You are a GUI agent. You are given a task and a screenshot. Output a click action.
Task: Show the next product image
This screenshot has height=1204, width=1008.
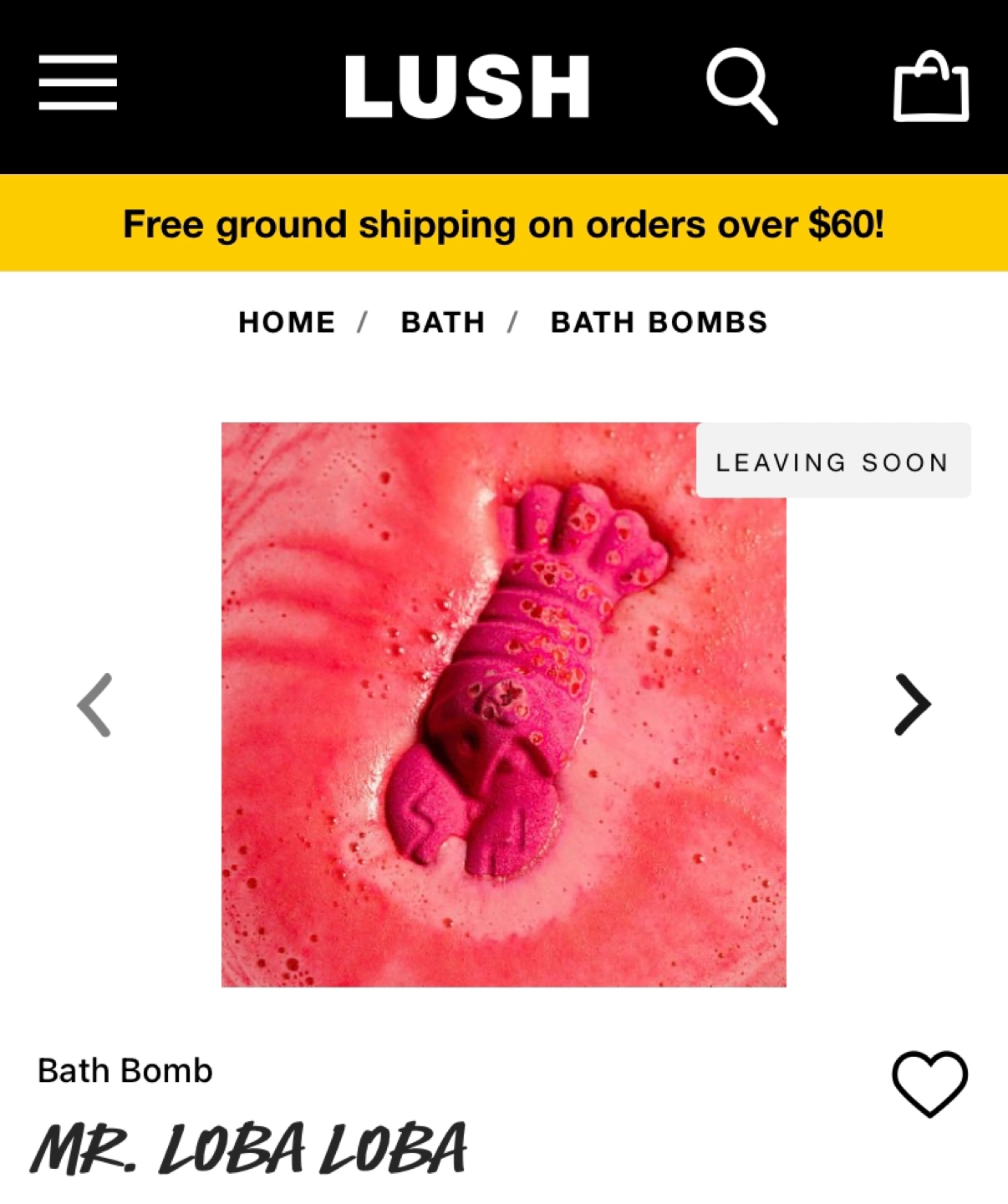pos(913,705)
